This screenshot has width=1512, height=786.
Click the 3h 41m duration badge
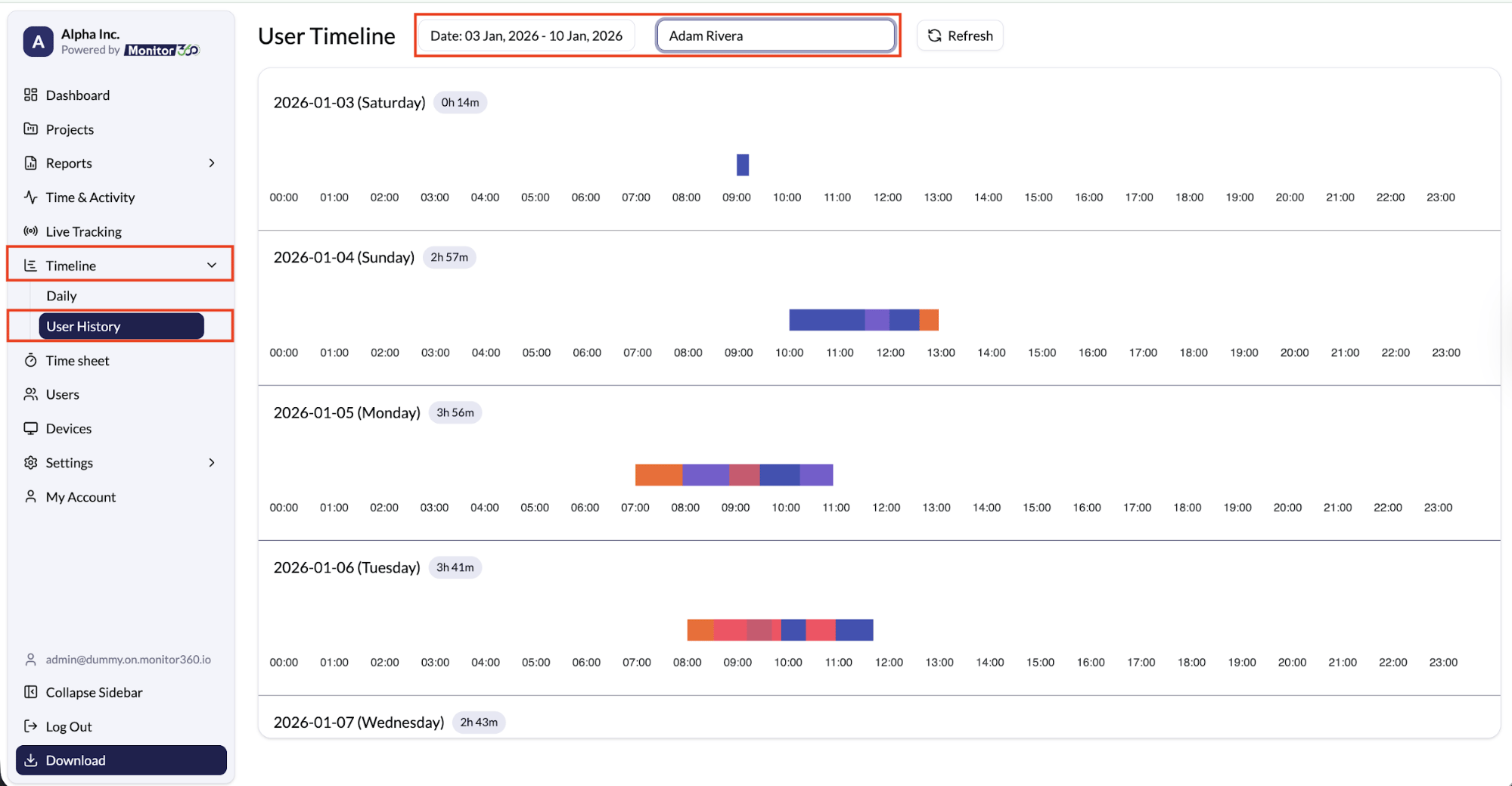click(455, 567)
